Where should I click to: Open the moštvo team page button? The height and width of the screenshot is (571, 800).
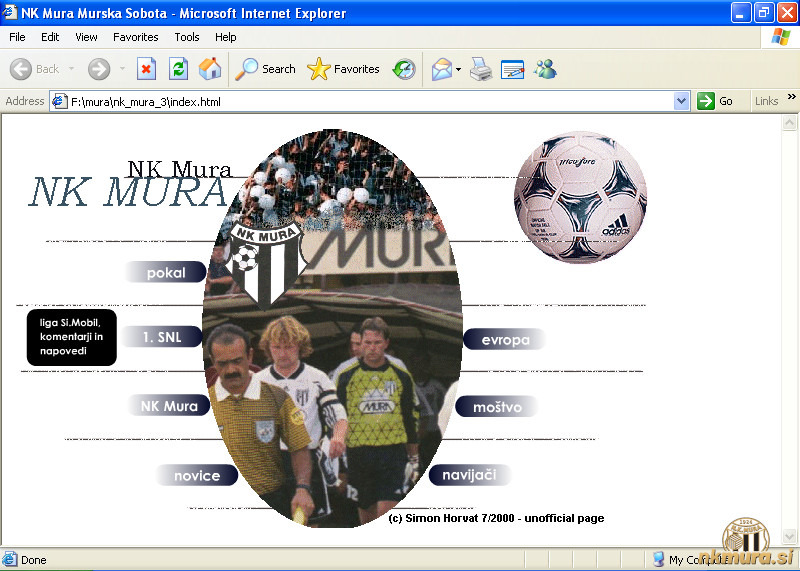click(x=498, y=407)
